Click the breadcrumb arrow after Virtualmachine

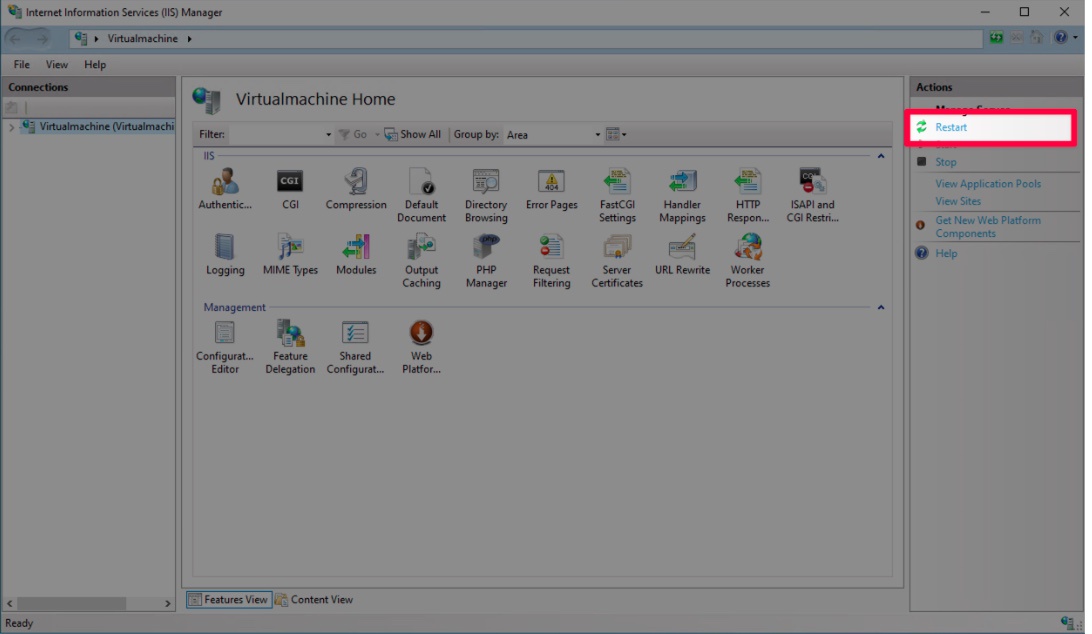tap(189, 38)
